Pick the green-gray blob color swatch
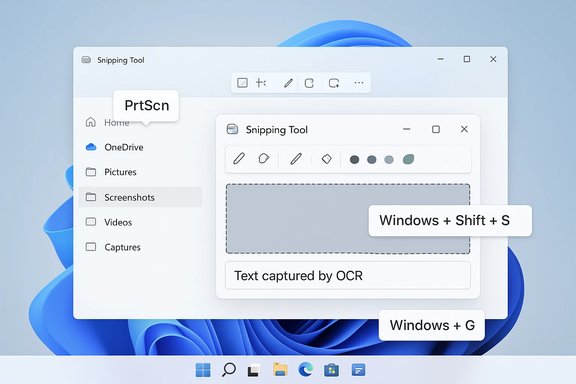The height and width of the screenshot is (384, 576). pos(408,159)
